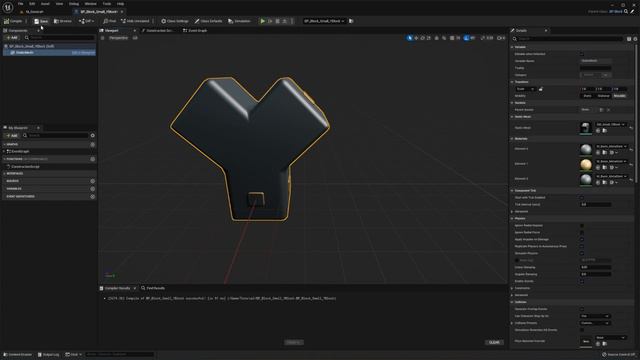This screenshot has width=640, height=360.
Task: Open Scale transform type dropdown
Action: click(x=525, y=89)
